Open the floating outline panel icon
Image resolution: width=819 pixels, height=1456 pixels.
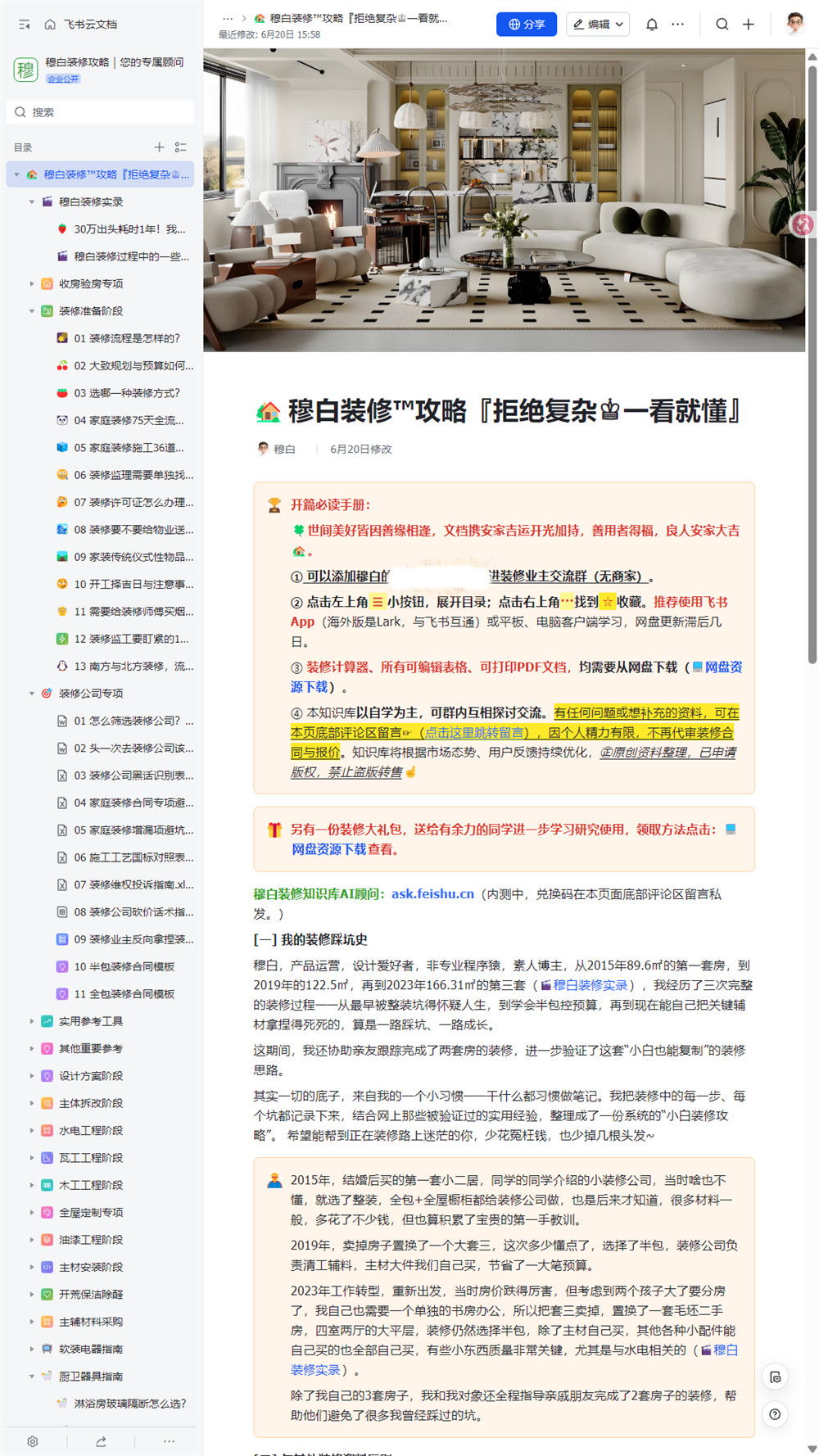tap(775, 1377)
